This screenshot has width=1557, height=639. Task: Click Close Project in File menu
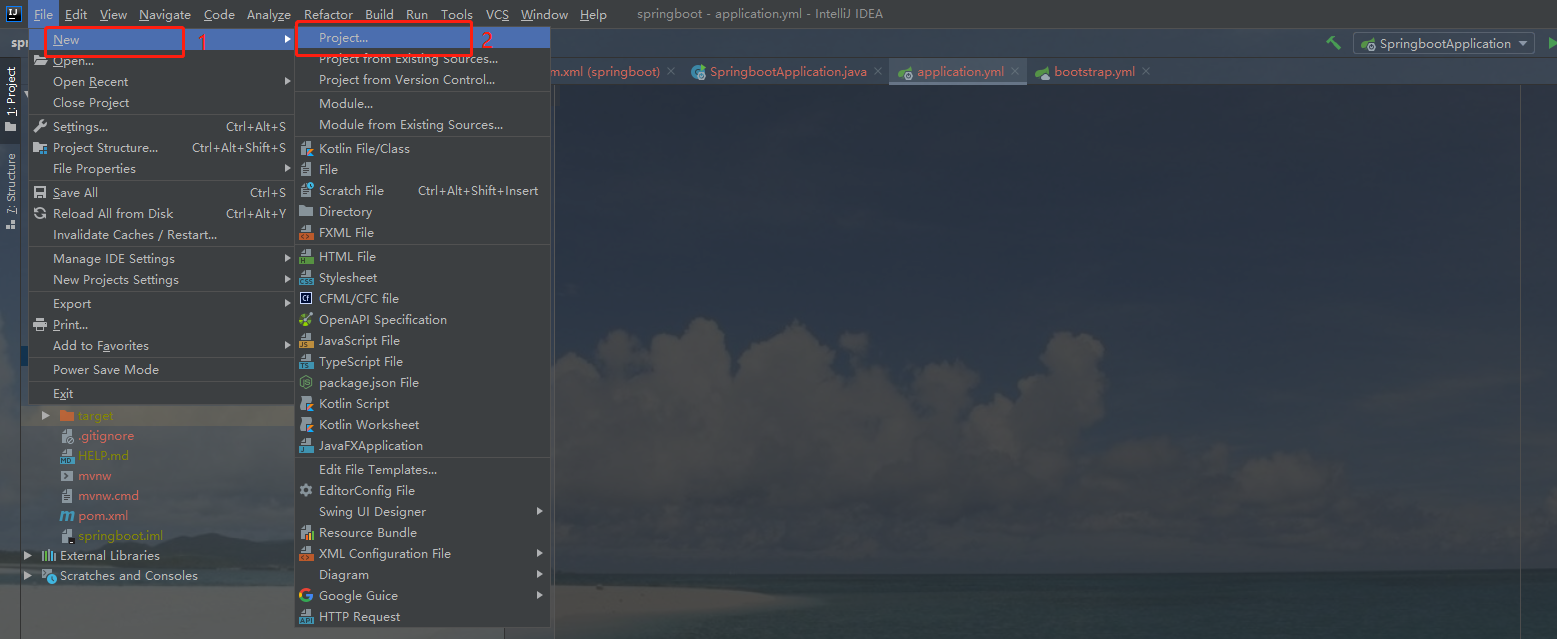coord(160,103)
